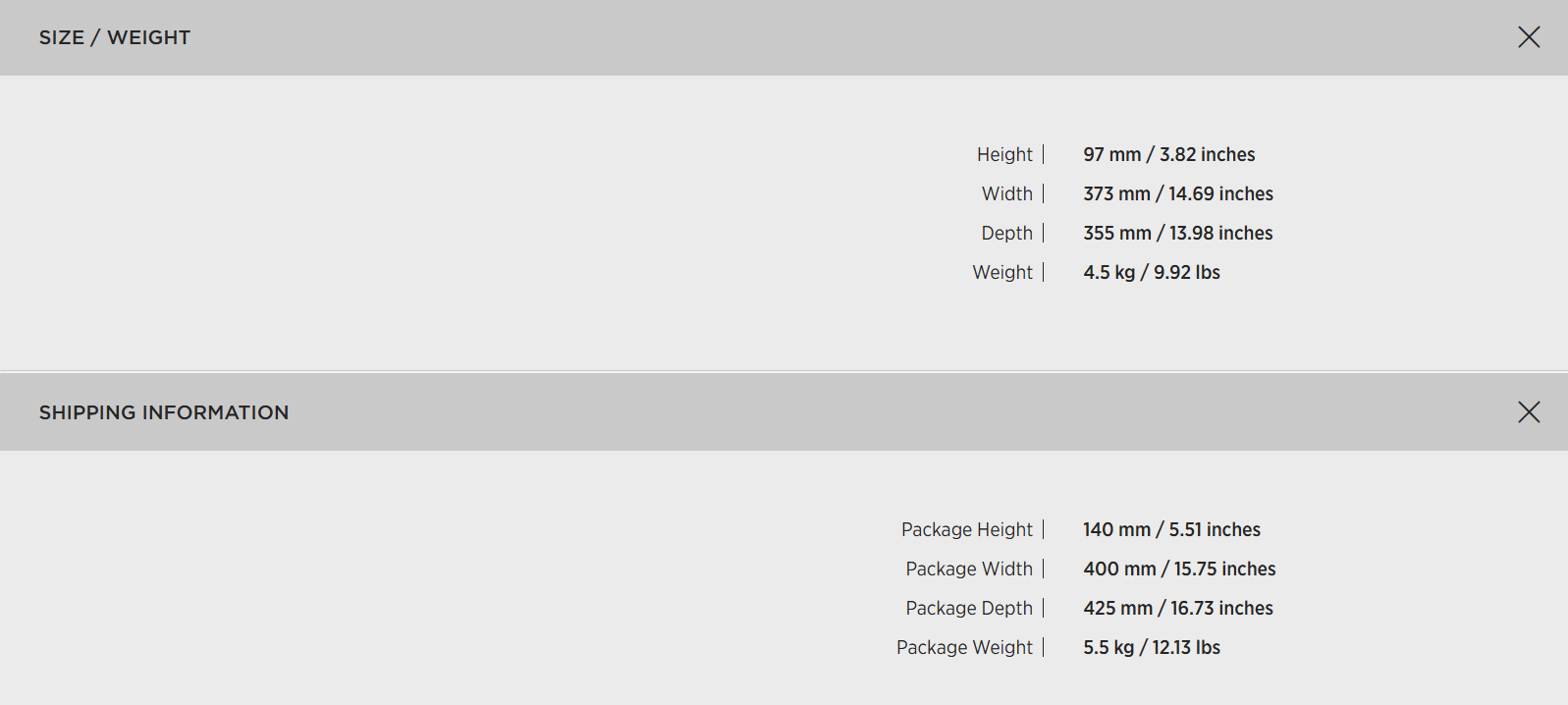Screen dimensions: 1568x705
Task: Select the 373 mm / 14.69 inches value
Action: point(1178,193)
